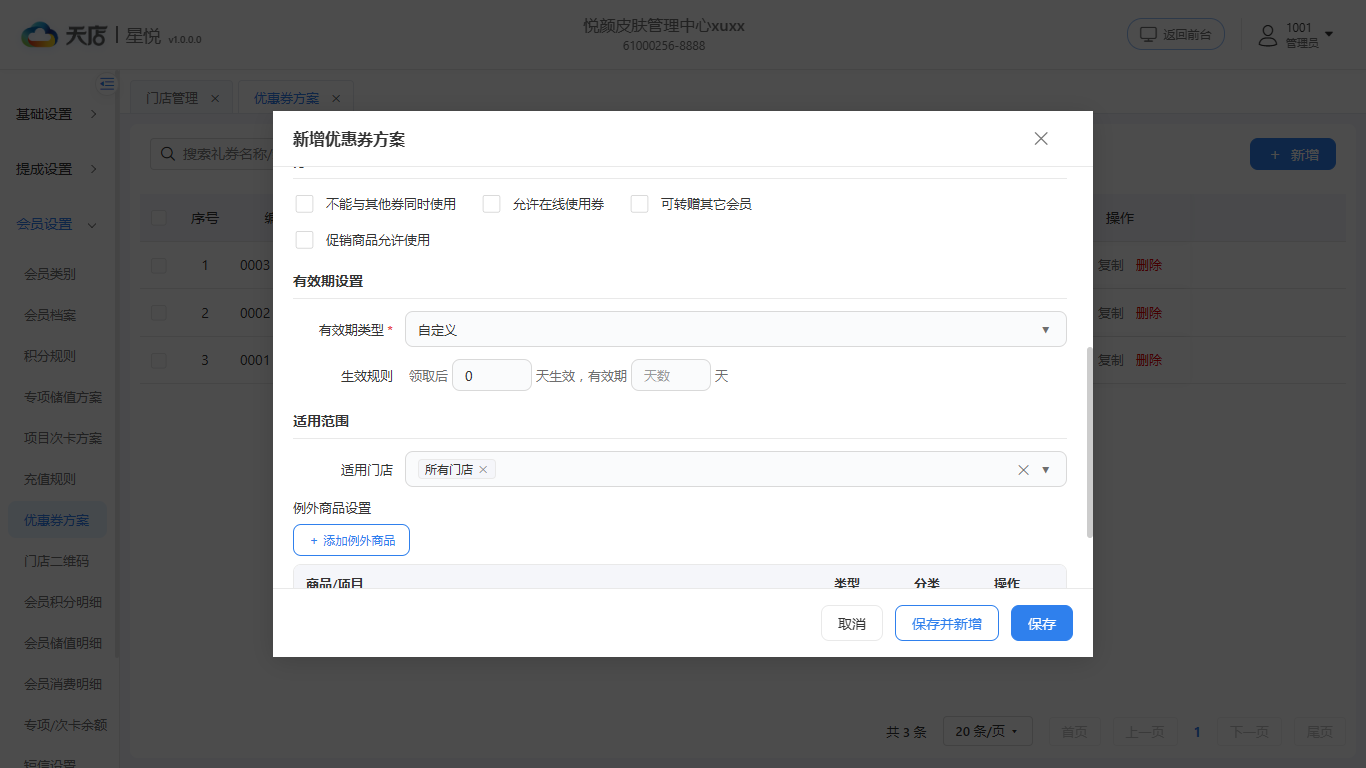Click the 领取后 days input field
The image size is (1366, 768).
[492, 376]
